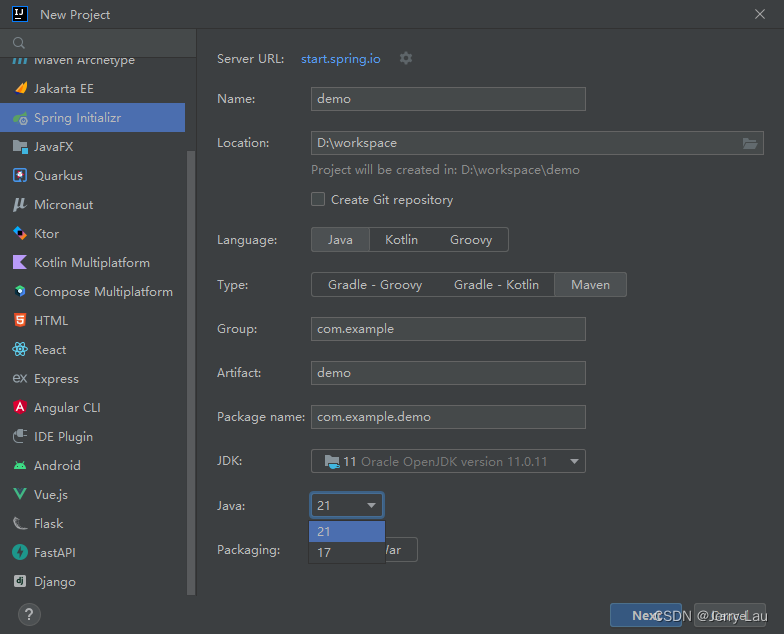Click the Spring Initializr leaf icon
Image resolution: width=784 pixels, height=634 pixels.
(x=20, y=118)
